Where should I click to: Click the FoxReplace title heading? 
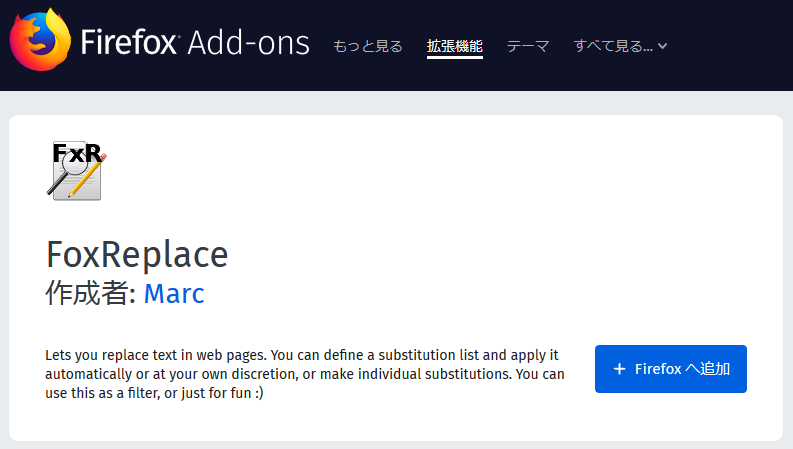click(137, 254)
